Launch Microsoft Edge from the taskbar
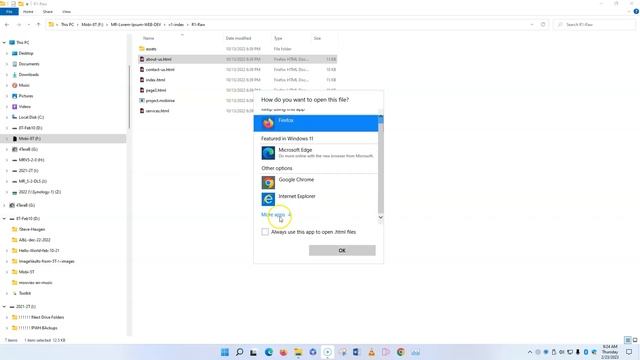 coord(269,352)
